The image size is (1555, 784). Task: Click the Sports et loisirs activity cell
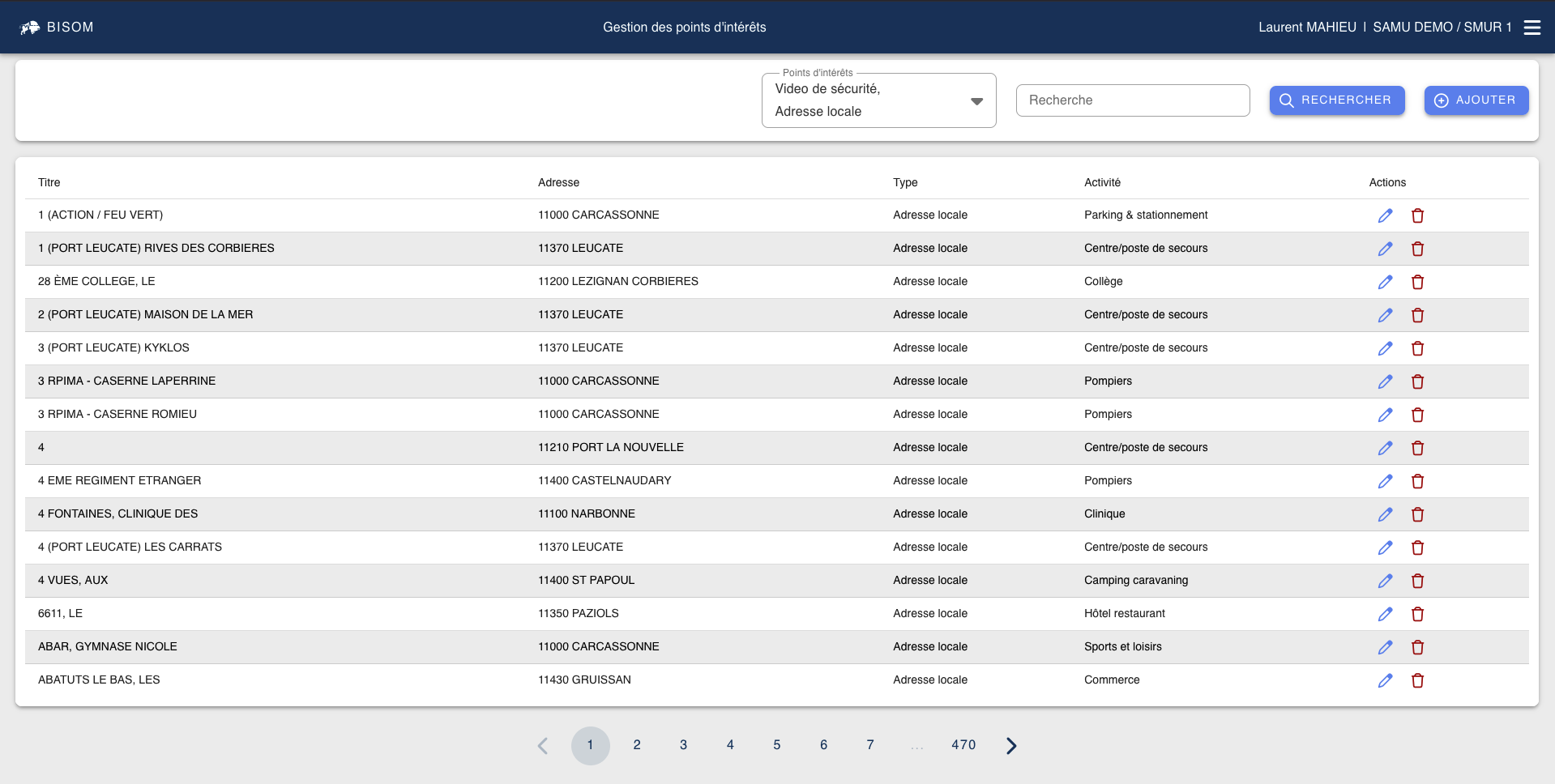1123,647
